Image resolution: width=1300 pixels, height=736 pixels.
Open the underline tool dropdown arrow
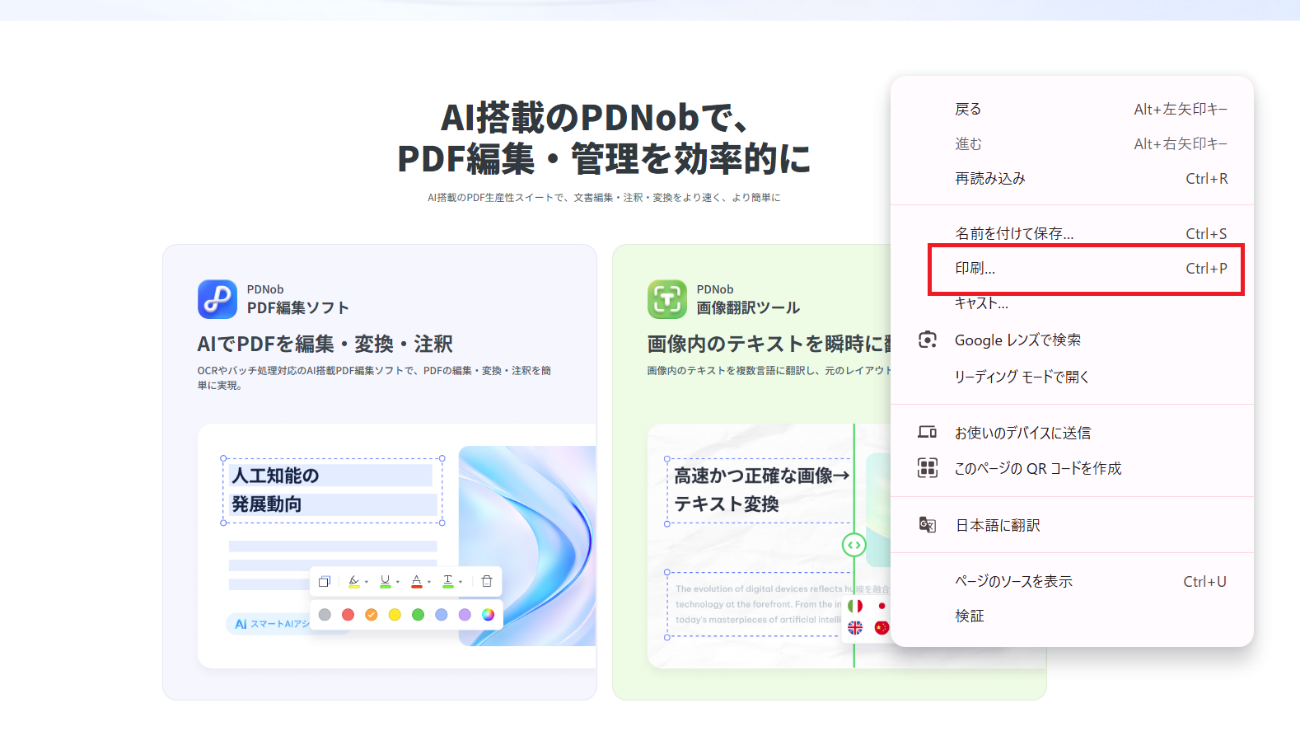tap(397, 581)
